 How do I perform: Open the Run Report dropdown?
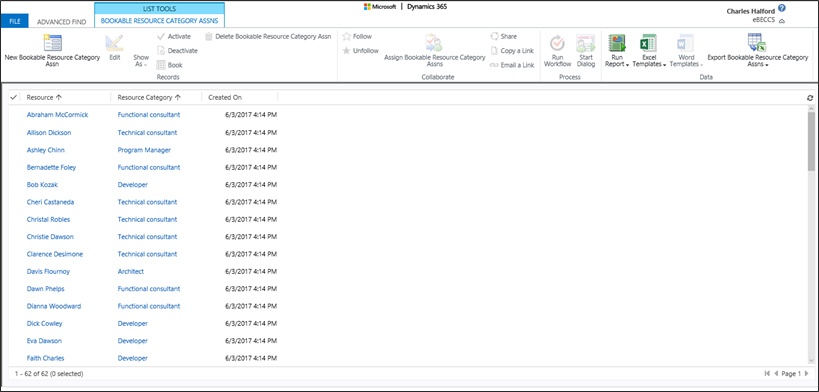(617, 61)
